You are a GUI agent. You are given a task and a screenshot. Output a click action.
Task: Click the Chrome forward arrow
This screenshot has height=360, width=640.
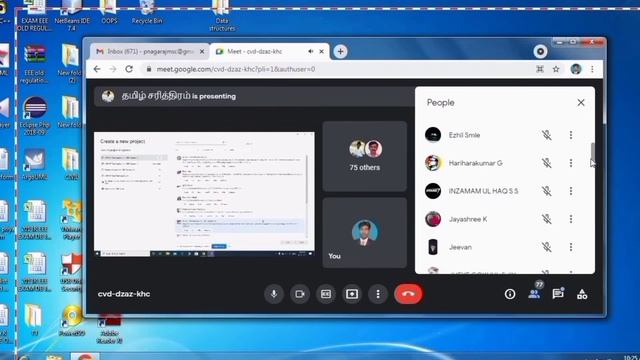(x=113, y=69)
